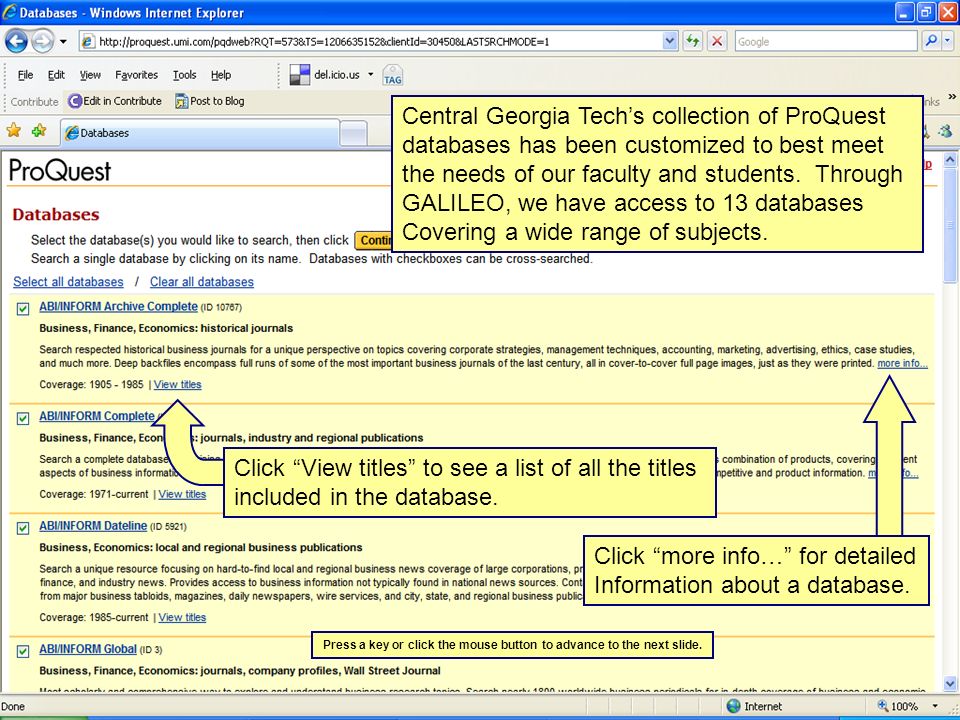Open the ABI/INFORM Complete database link
Screen dimensions: 960x720
97,416
